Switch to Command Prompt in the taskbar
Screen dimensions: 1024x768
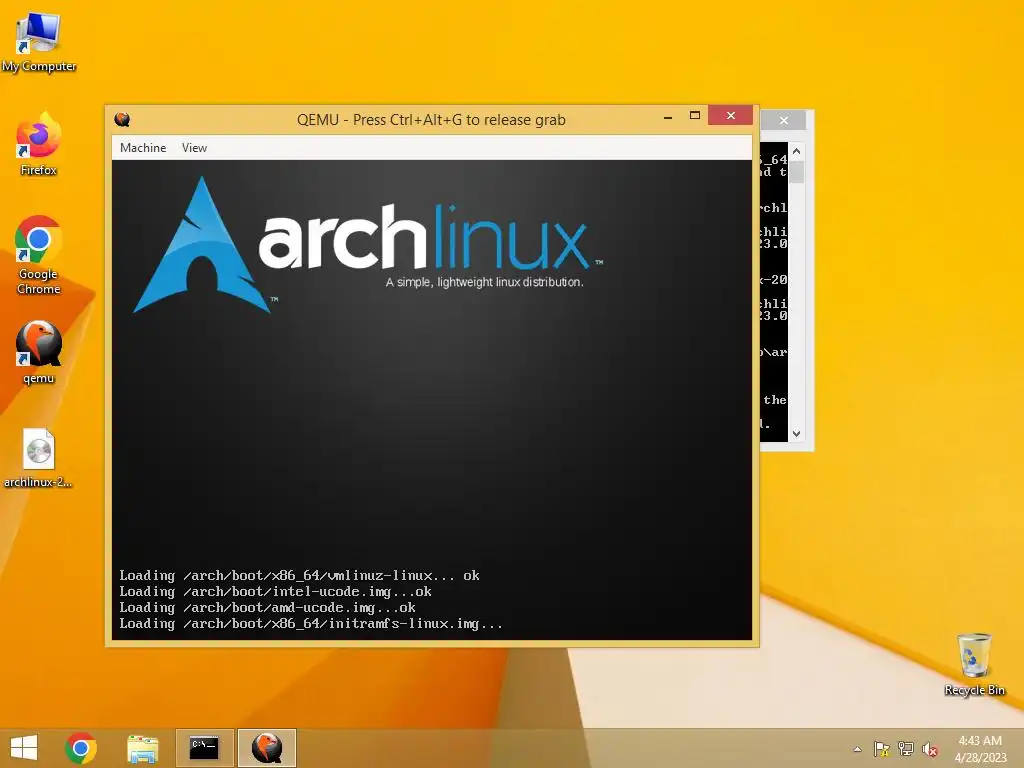point(204,748)
